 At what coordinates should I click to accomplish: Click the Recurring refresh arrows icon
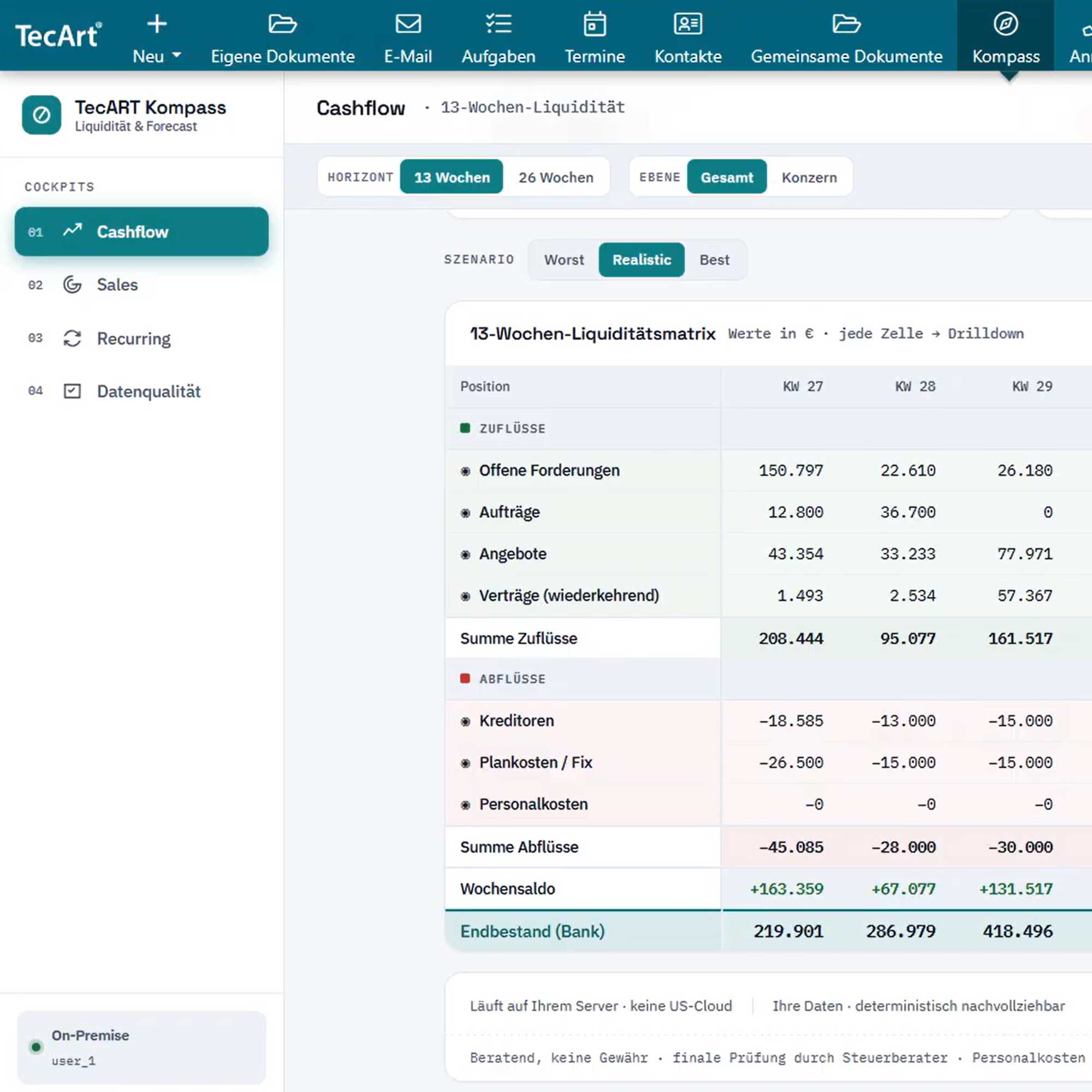pyautogui.click(x=73, y=338)
